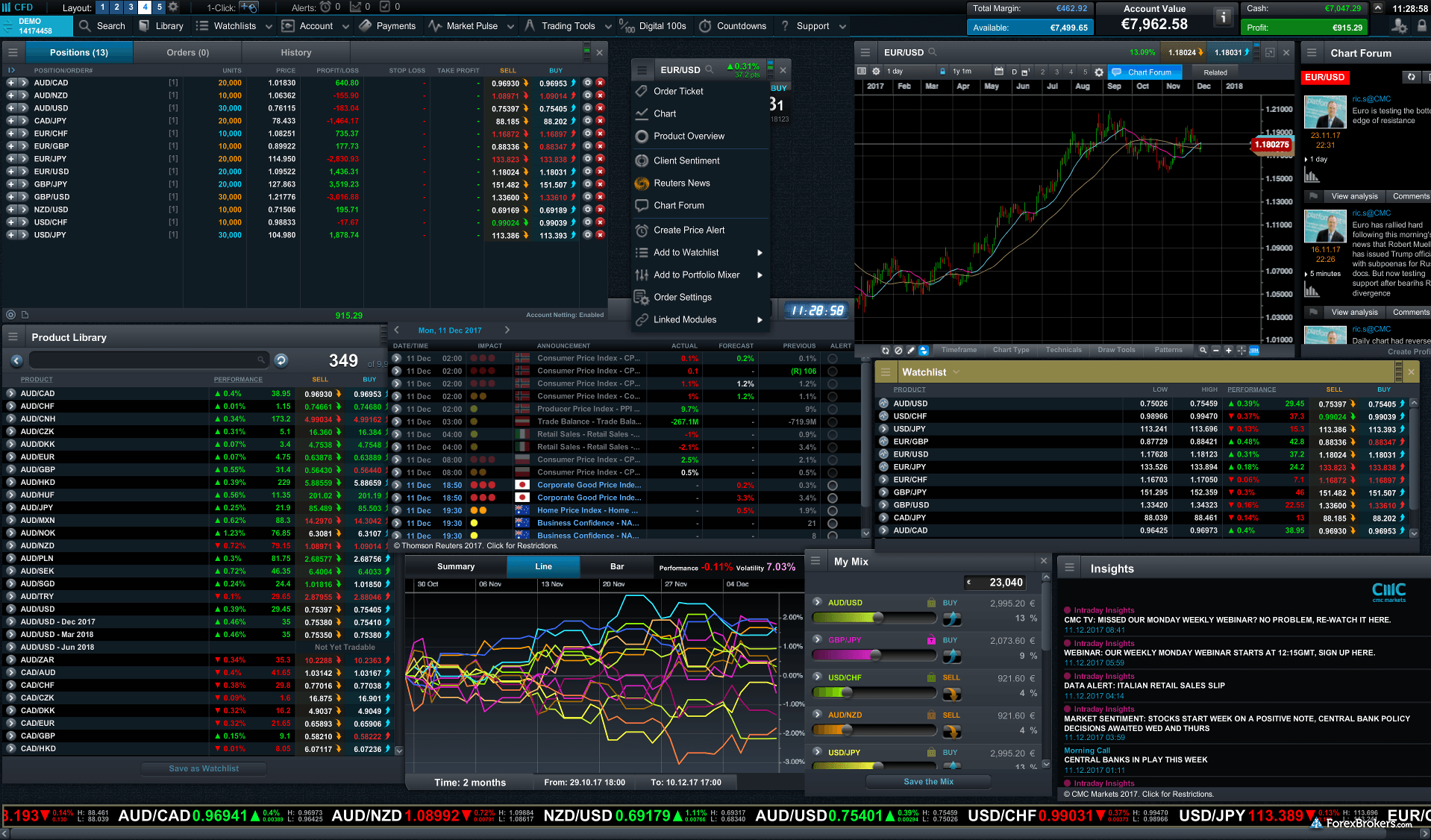
Task: Click the account info 'i' icon
Action: [x=1223, y=17]
